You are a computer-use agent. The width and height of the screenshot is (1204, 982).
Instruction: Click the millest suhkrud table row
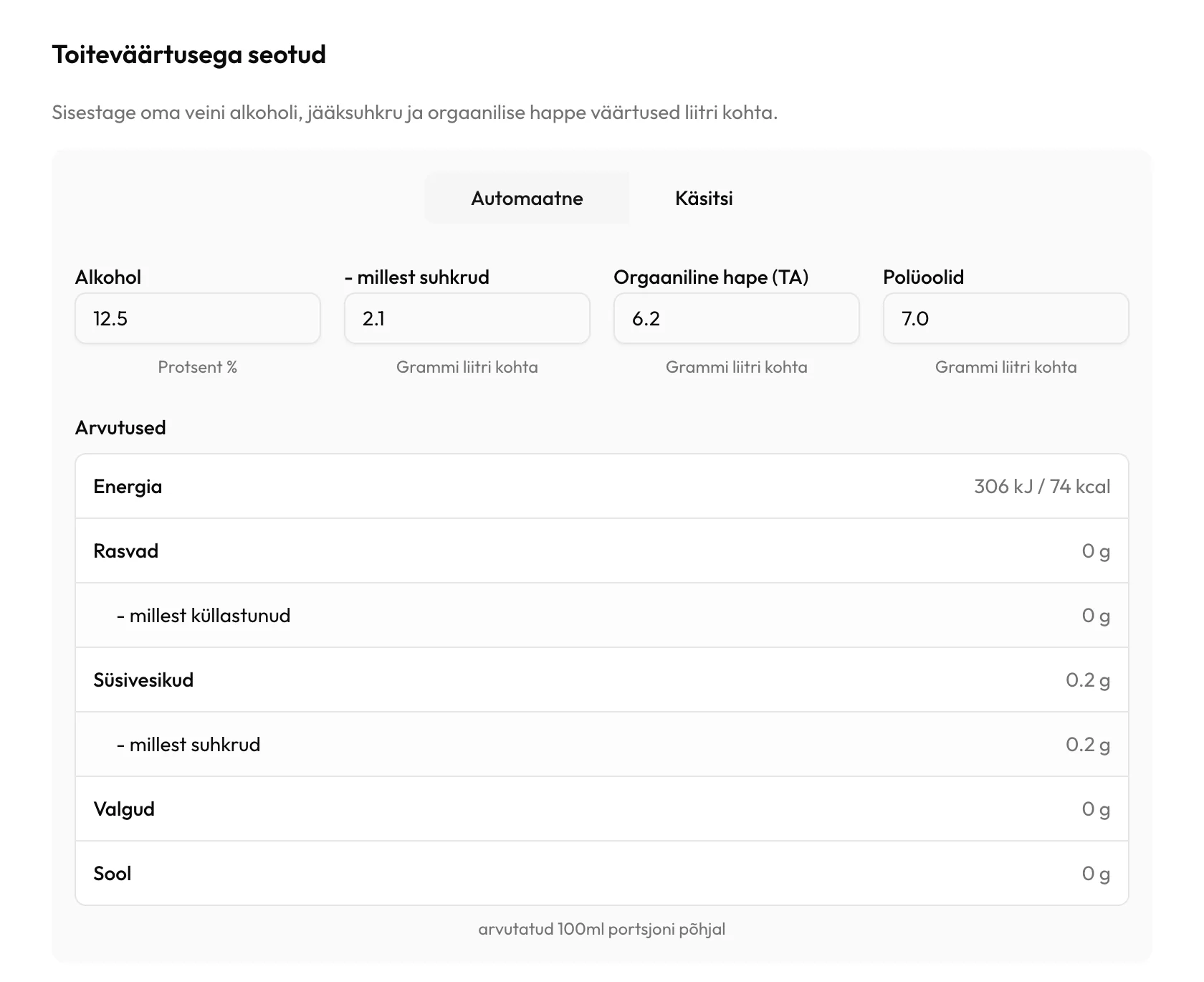pyautogui.click(x=602, y=744)
